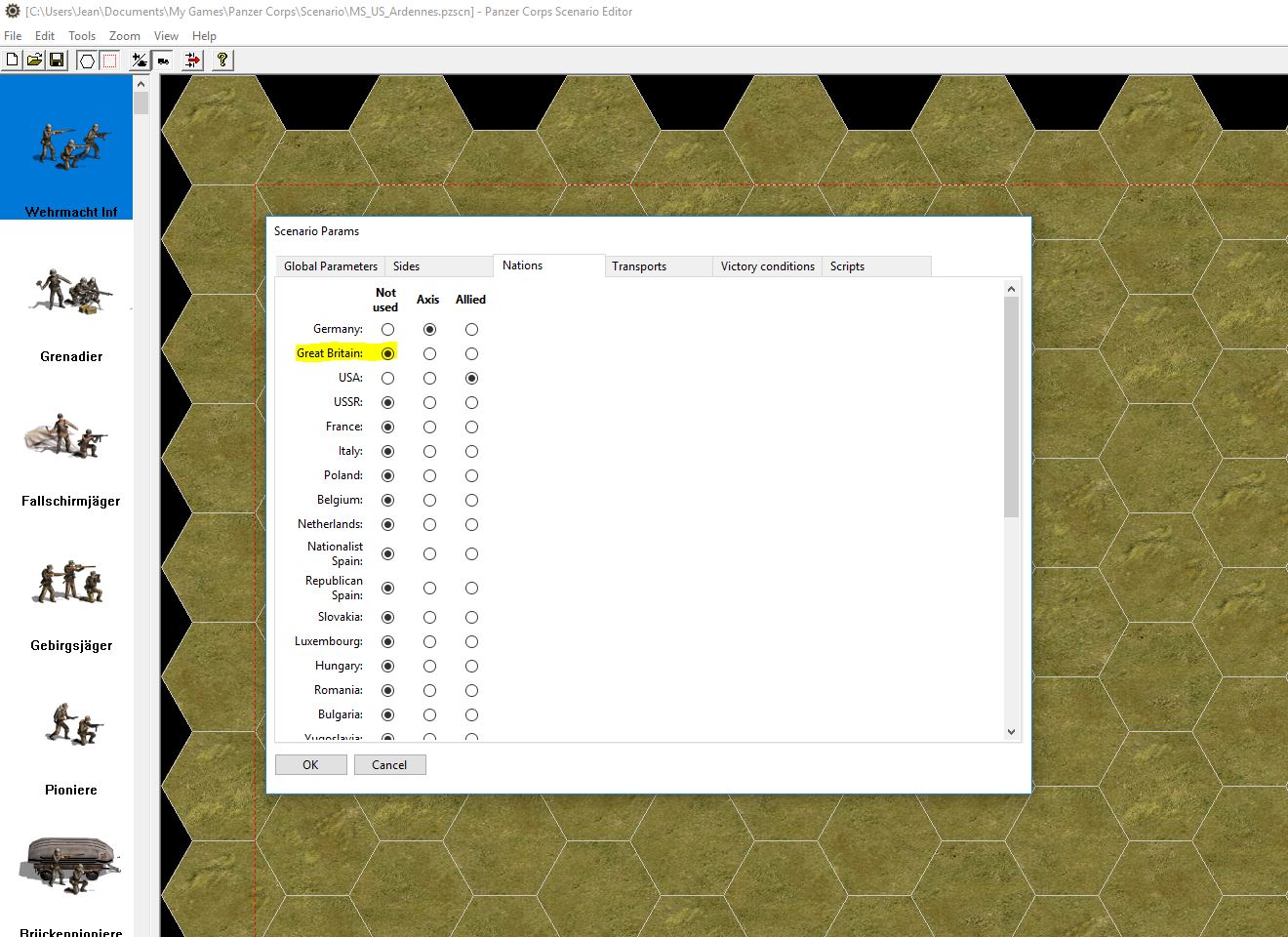This screenshot has width=1288, height=937.
Task: Save the scenario with the floppy disk icon
Action: tap(57, 61)
